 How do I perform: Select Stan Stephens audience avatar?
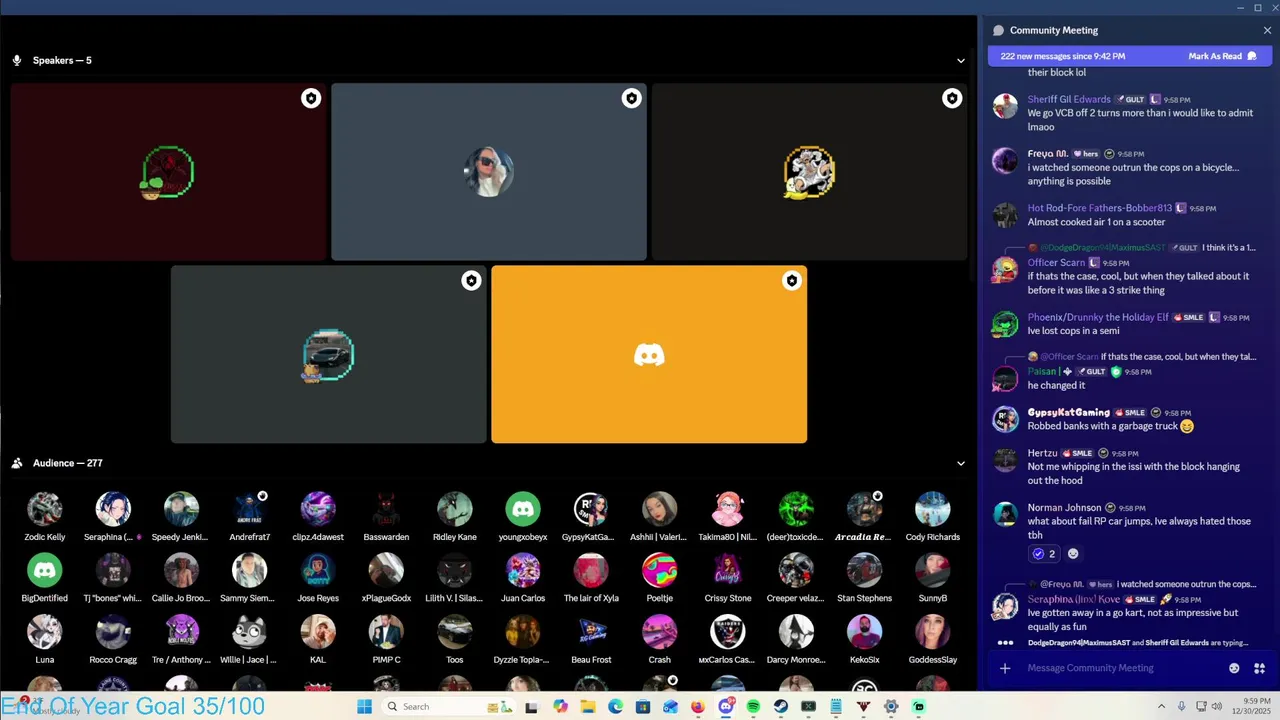(864, 571)
